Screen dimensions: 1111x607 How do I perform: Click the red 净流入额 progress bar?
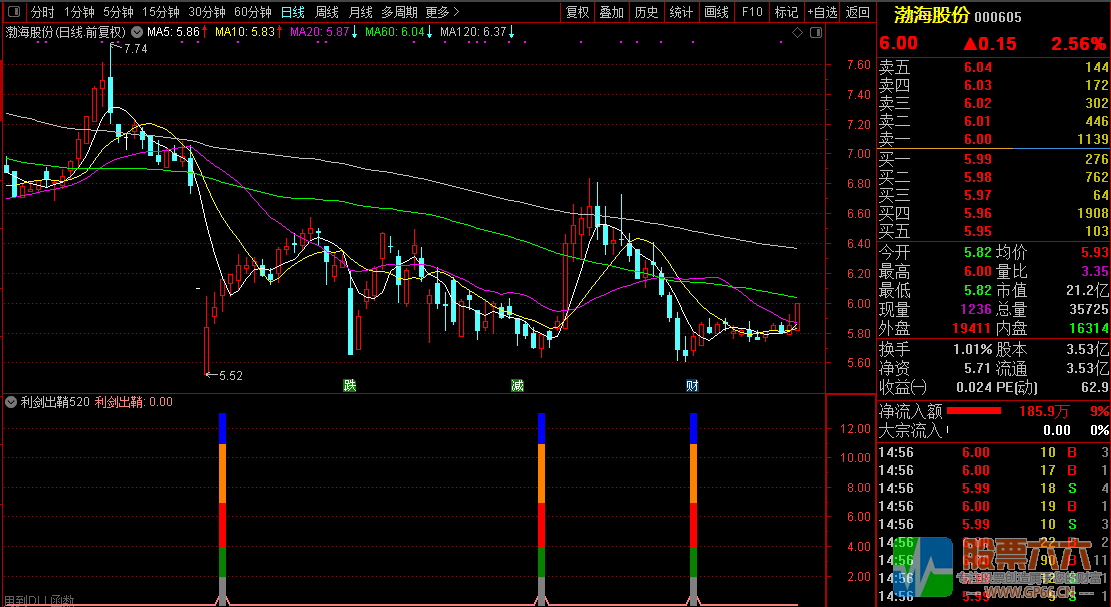973,410
